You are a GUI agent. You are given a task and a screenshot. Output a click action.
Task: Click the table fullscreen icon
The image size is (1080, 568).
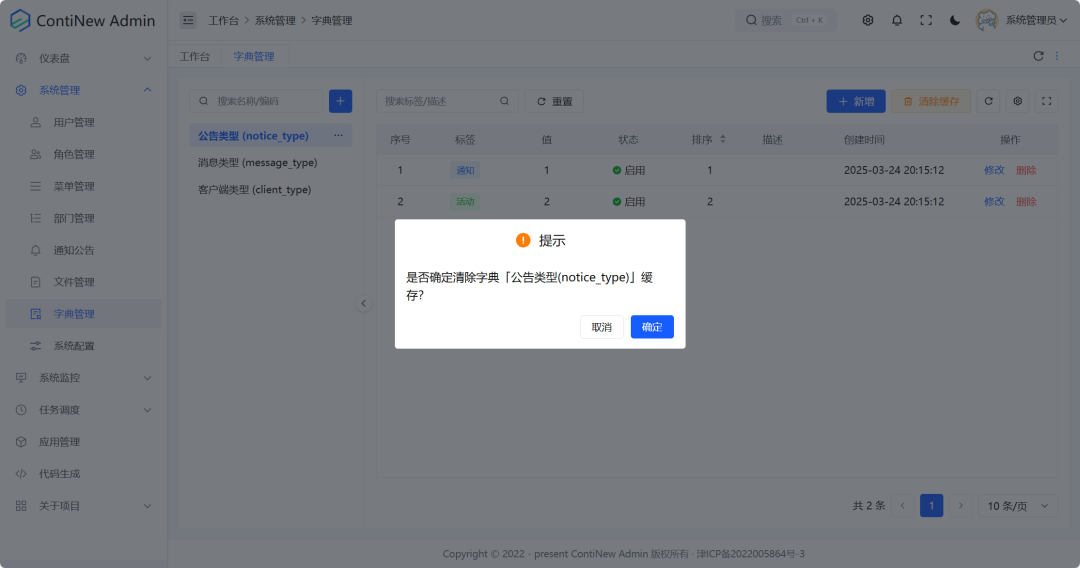tap(1047, 101)
